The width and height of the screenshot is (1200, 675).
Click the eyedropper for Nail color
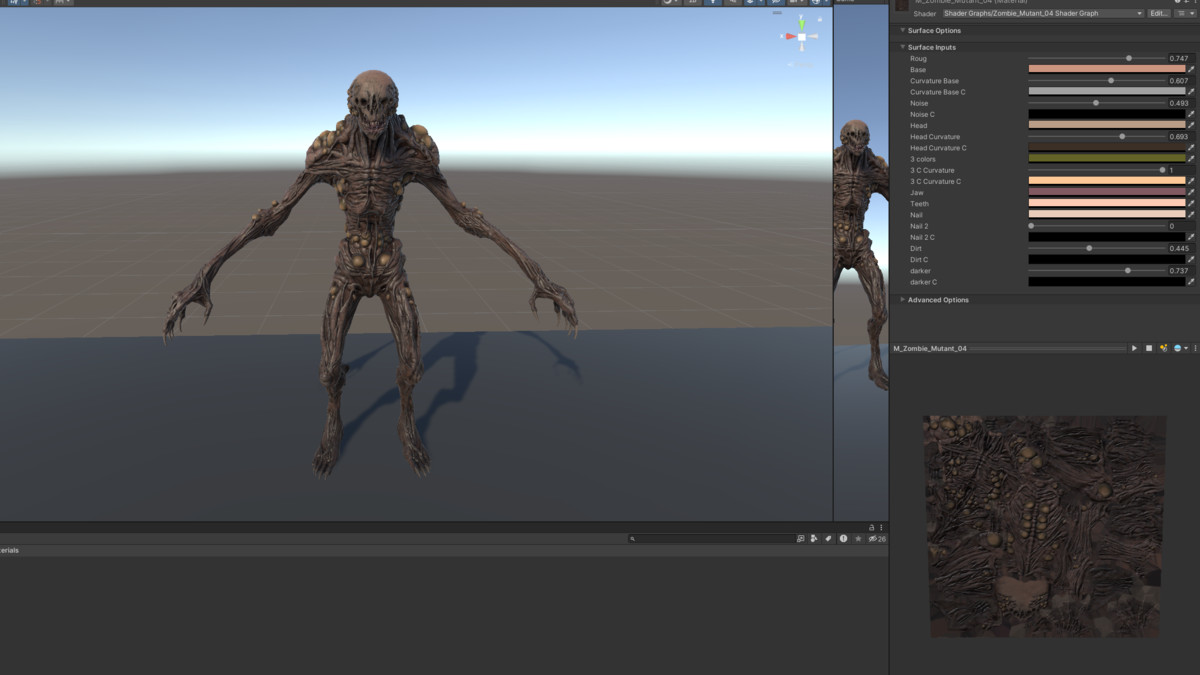click(1191, 215)
